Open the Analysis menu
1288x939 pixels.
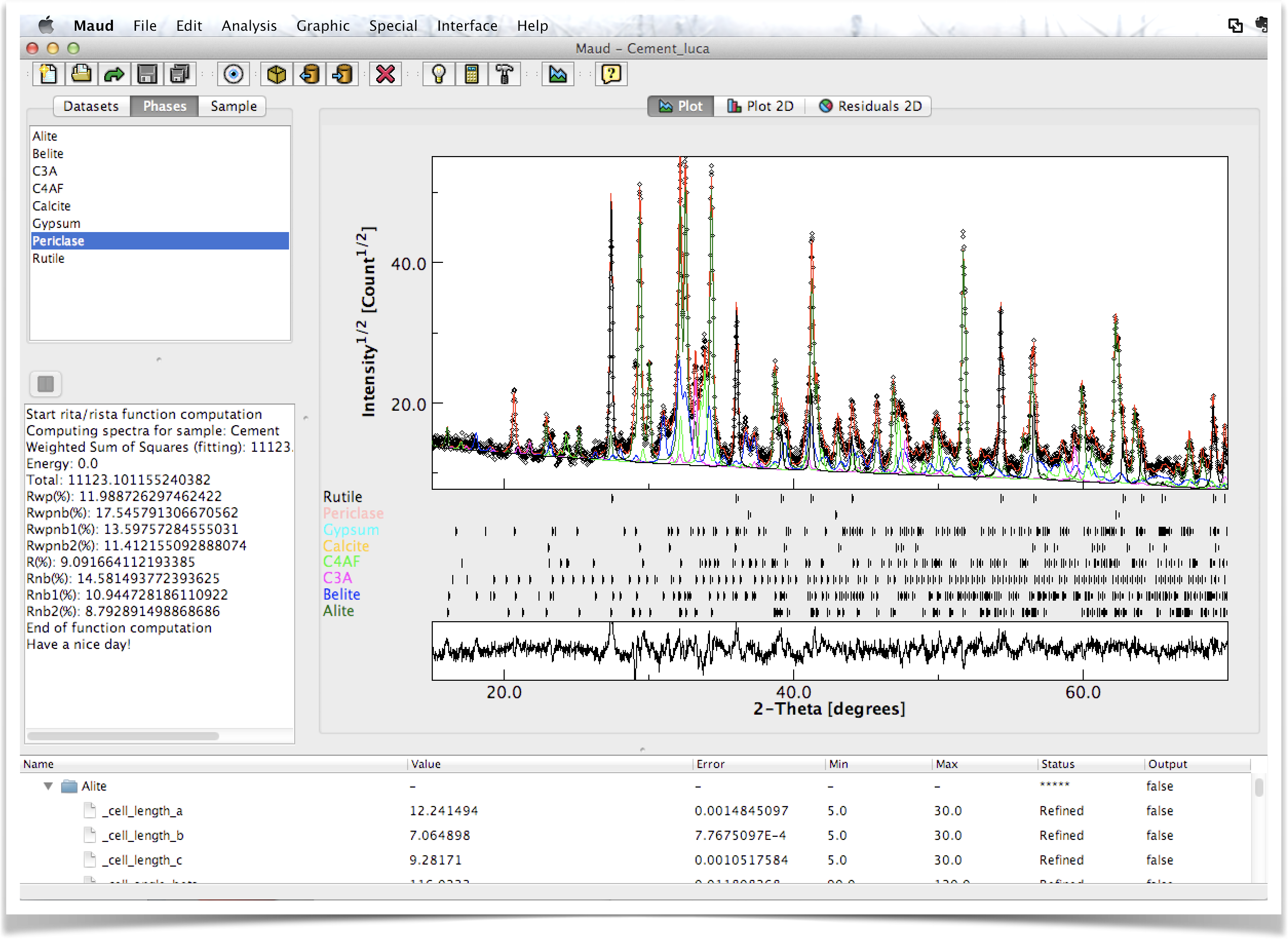click(249, 26)
